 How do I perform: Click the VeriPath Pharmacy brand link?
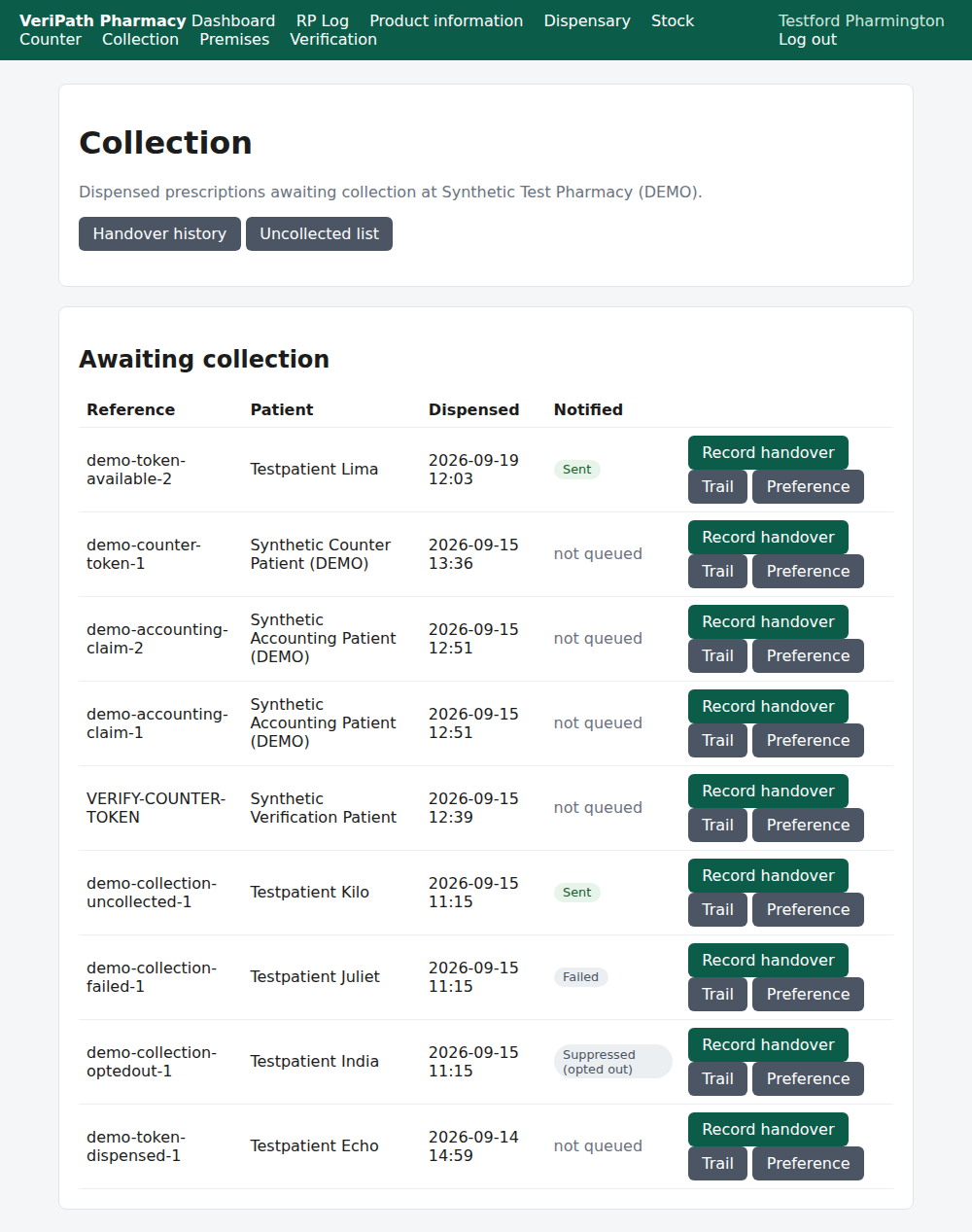coord(103,20)
